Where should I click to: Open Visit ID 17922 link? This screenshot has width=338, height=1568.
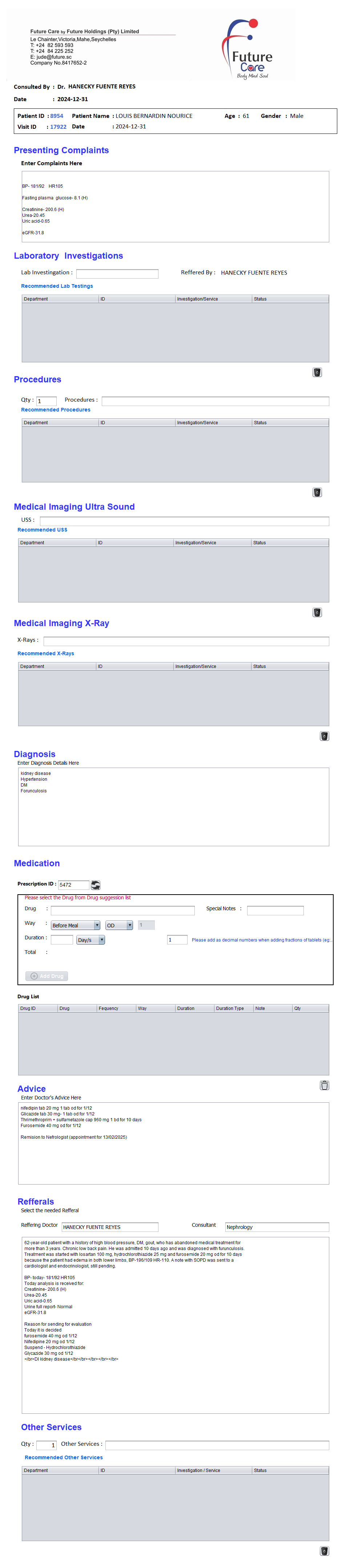click(59, 127)
